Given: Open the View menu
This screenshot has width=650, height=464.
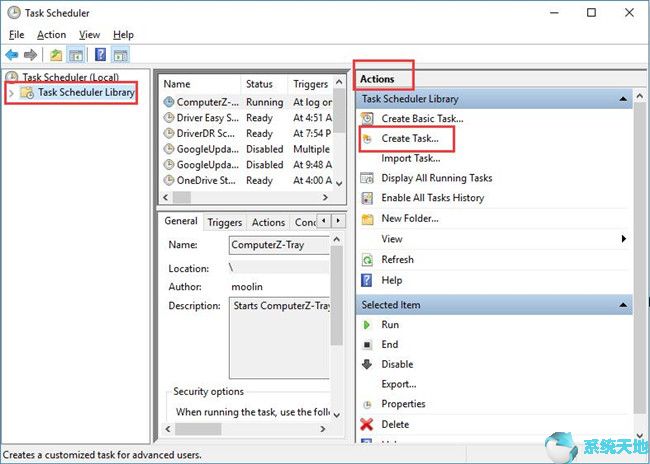Looking at the screenshot, I should [x=90, y=35].
